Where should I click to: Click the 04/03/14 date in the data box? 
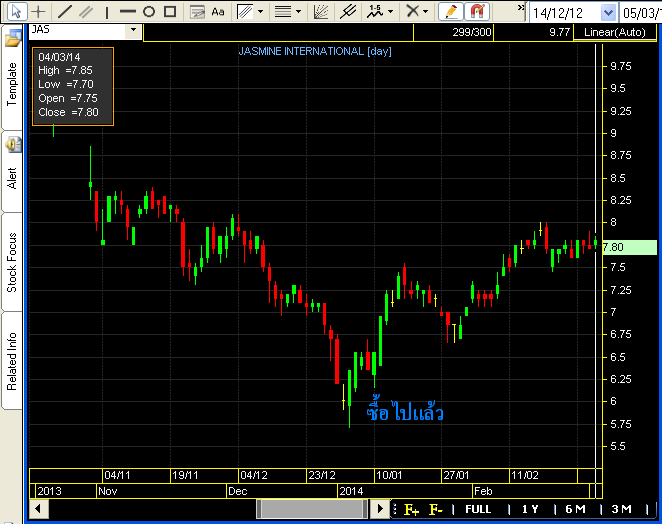click(59, 57)
